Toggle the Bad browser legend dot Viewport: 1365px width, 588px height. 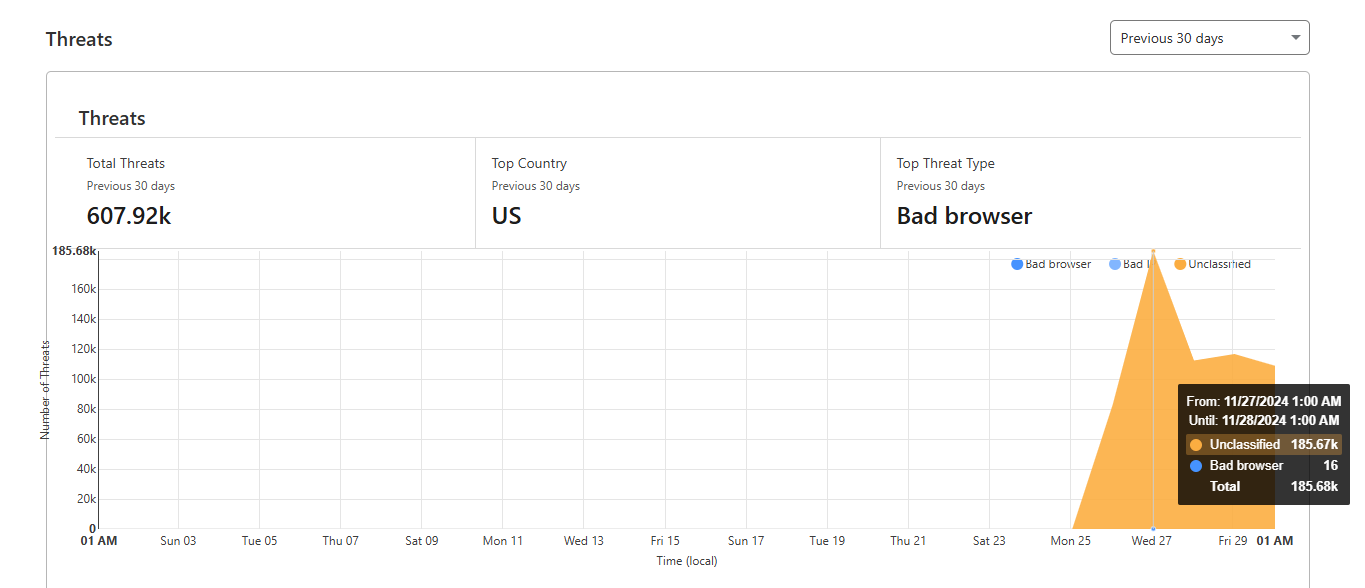click(x=1017, y=264)
